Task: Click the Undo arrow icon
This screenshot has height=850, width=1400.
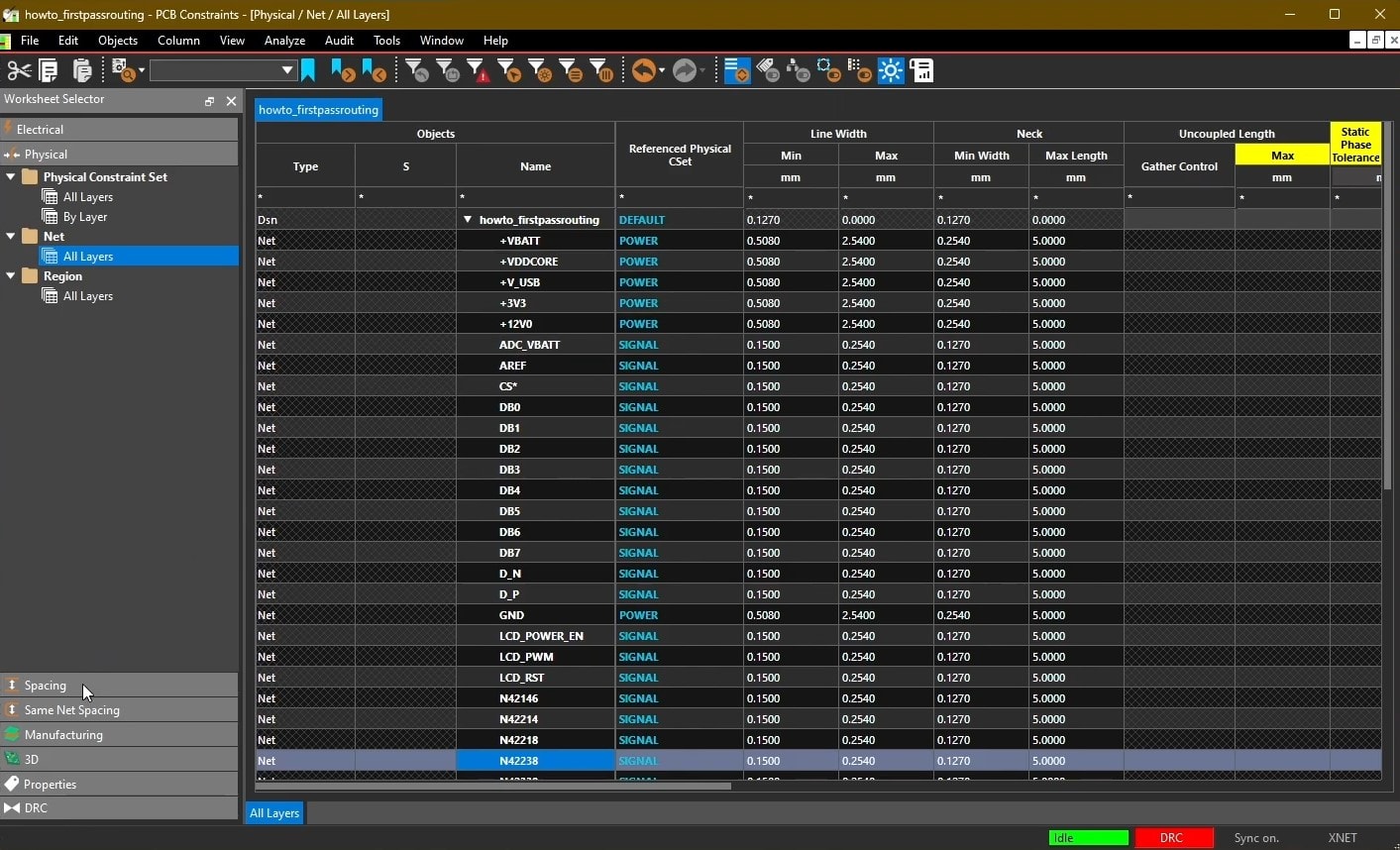Action: (x=643, y=70)
